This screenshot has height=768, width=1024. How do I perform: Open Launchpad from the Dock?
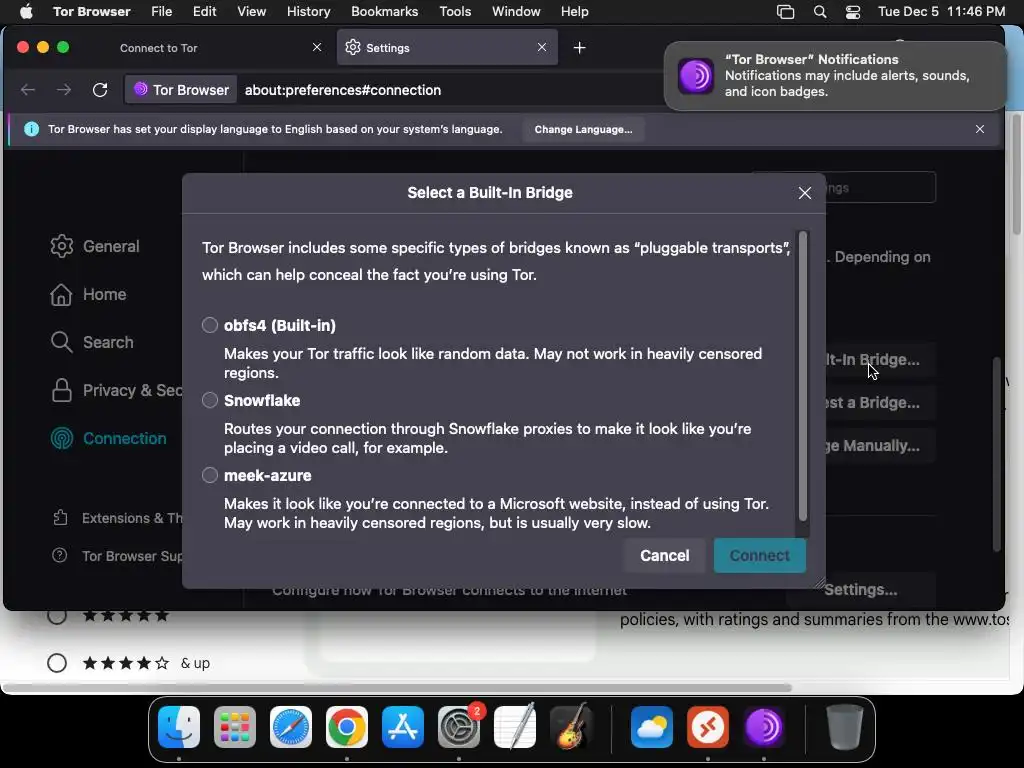(235, 727)
